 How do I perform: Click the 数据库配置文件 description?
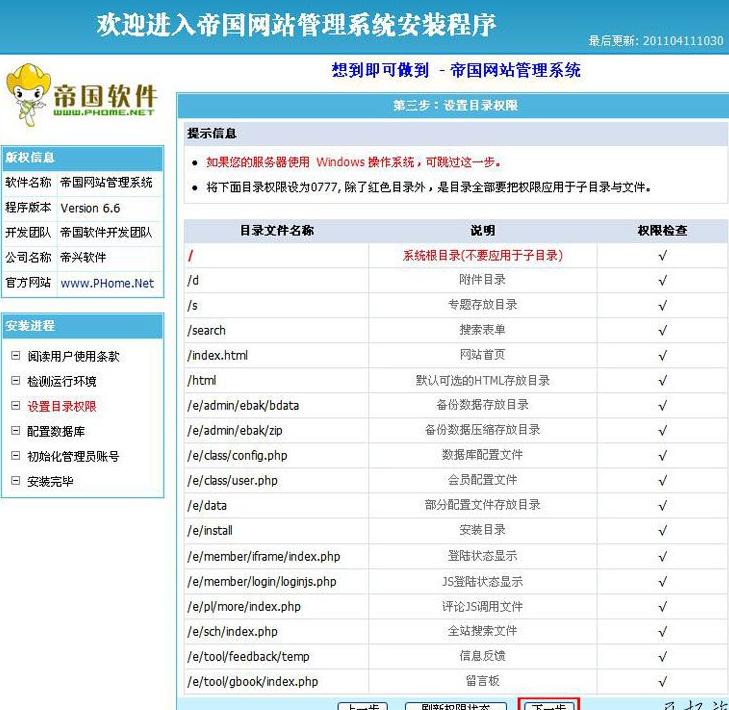click(483, 455)
